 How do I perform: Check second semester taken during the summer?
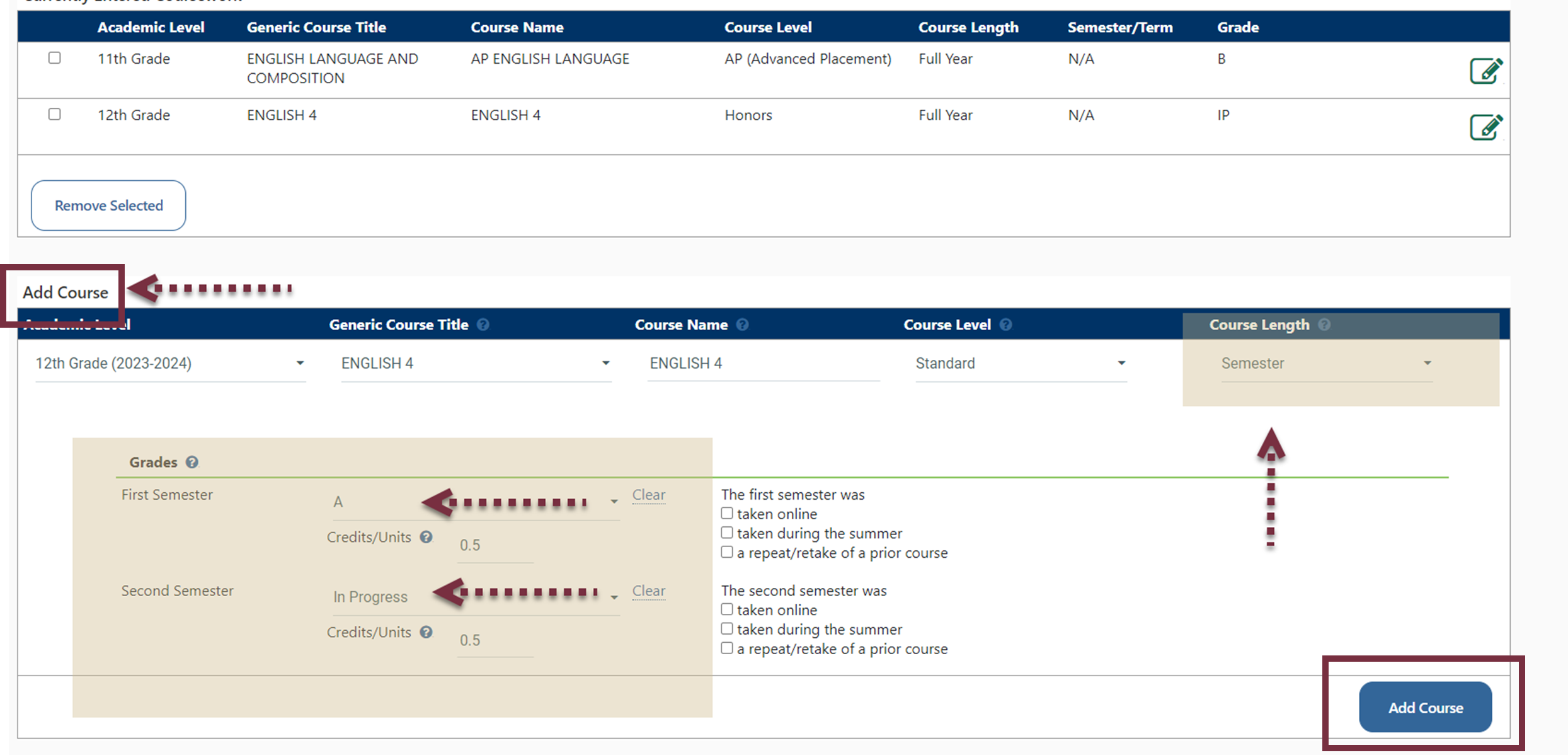tap(727, 629)
